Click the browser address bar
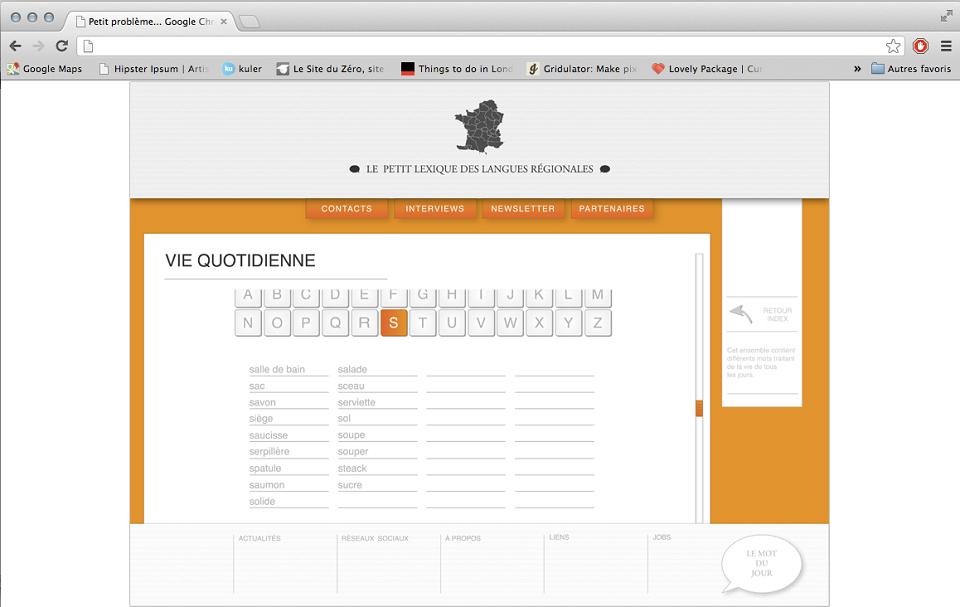Viewport: 960px width, 607px height. pos(481,46)
